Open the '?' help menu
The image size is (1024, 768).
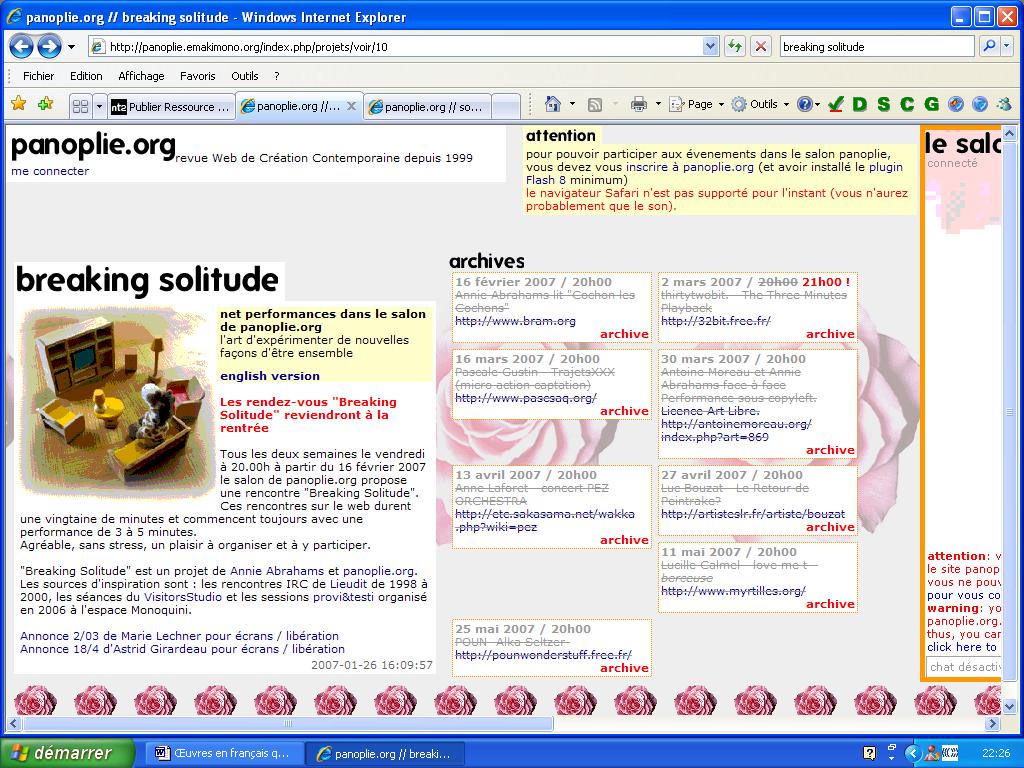pos(277,76)
